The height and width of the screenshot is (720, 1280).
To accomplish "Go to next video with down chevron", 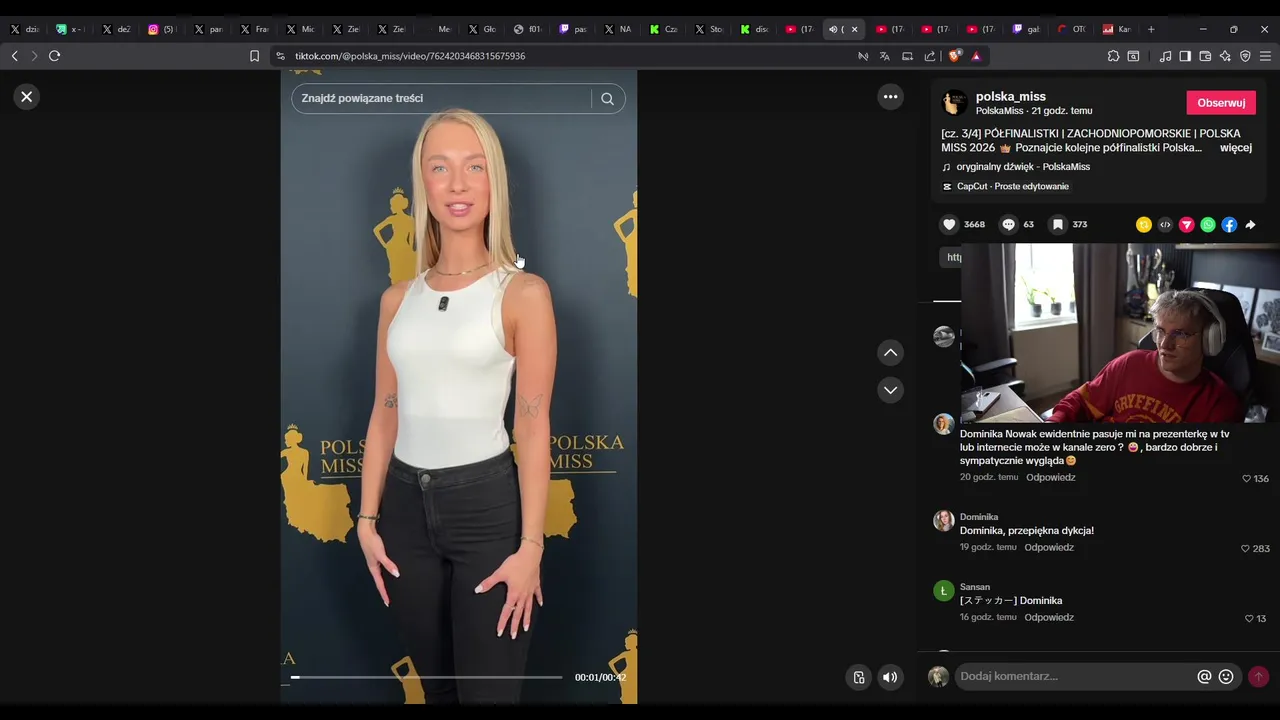I will [890, 390].
